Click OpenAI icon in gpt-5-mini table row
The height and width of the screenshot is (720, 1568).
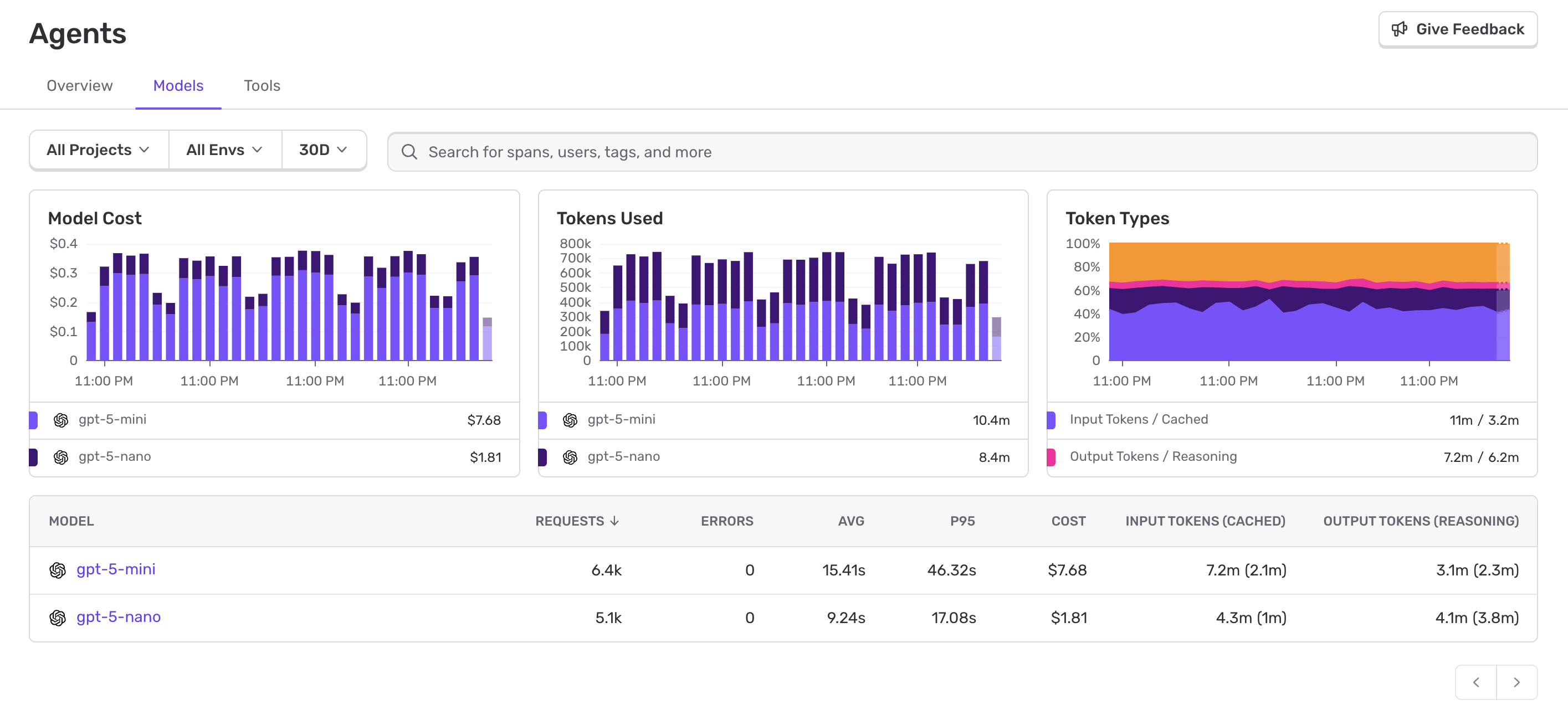[x=58, y=570]
